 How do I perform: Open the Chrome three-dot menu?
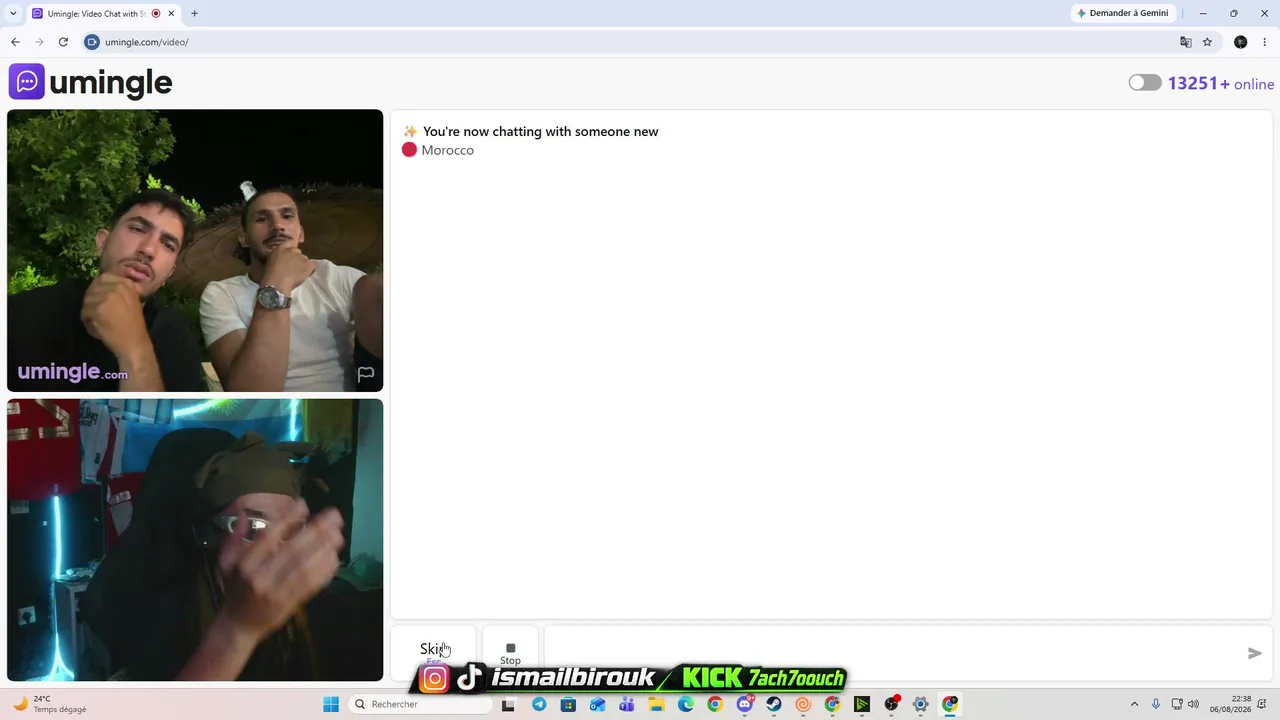(x=1265, y=42)
